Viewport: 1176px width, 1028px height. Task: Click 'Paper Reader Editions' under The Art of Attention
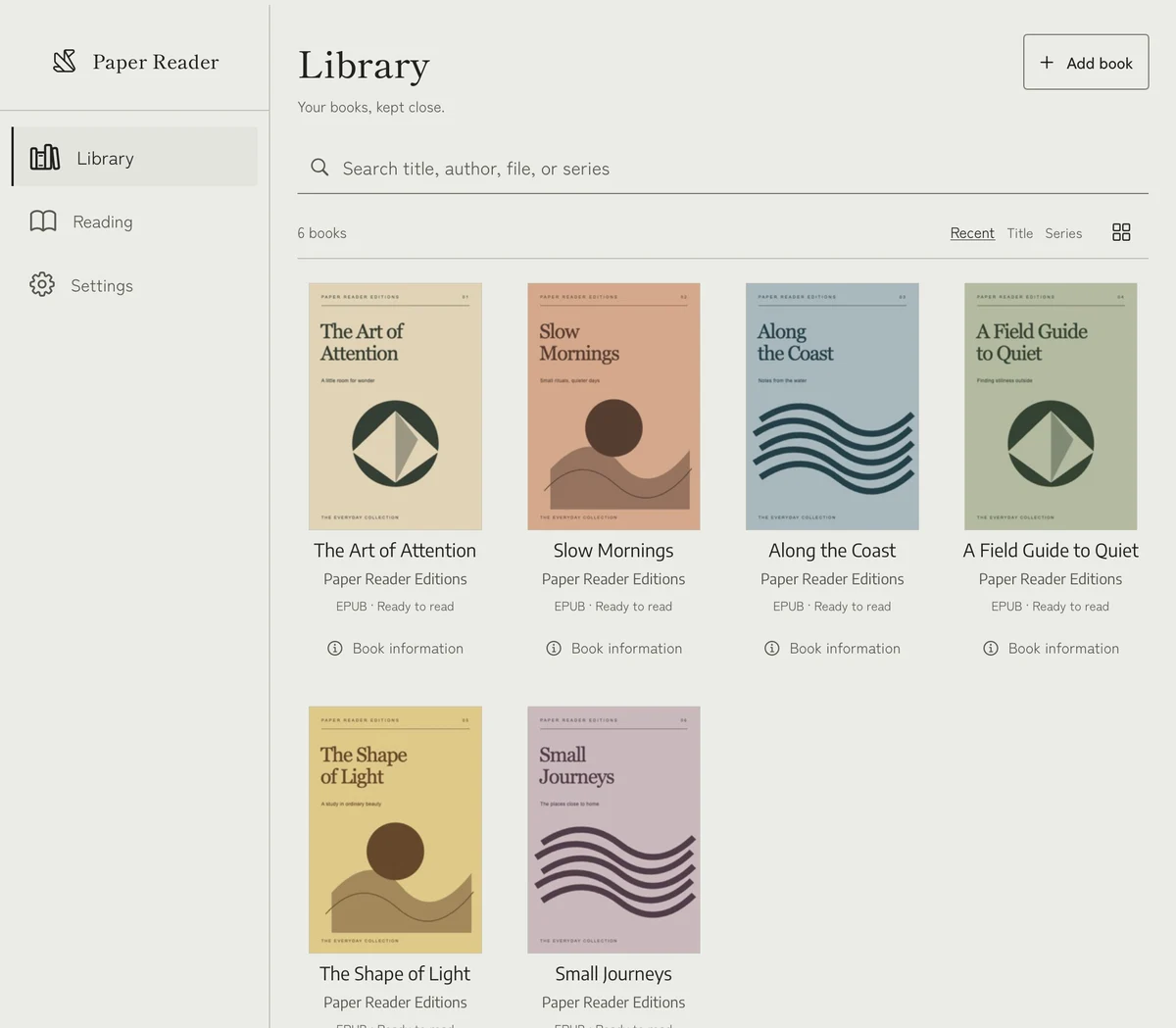395,579
